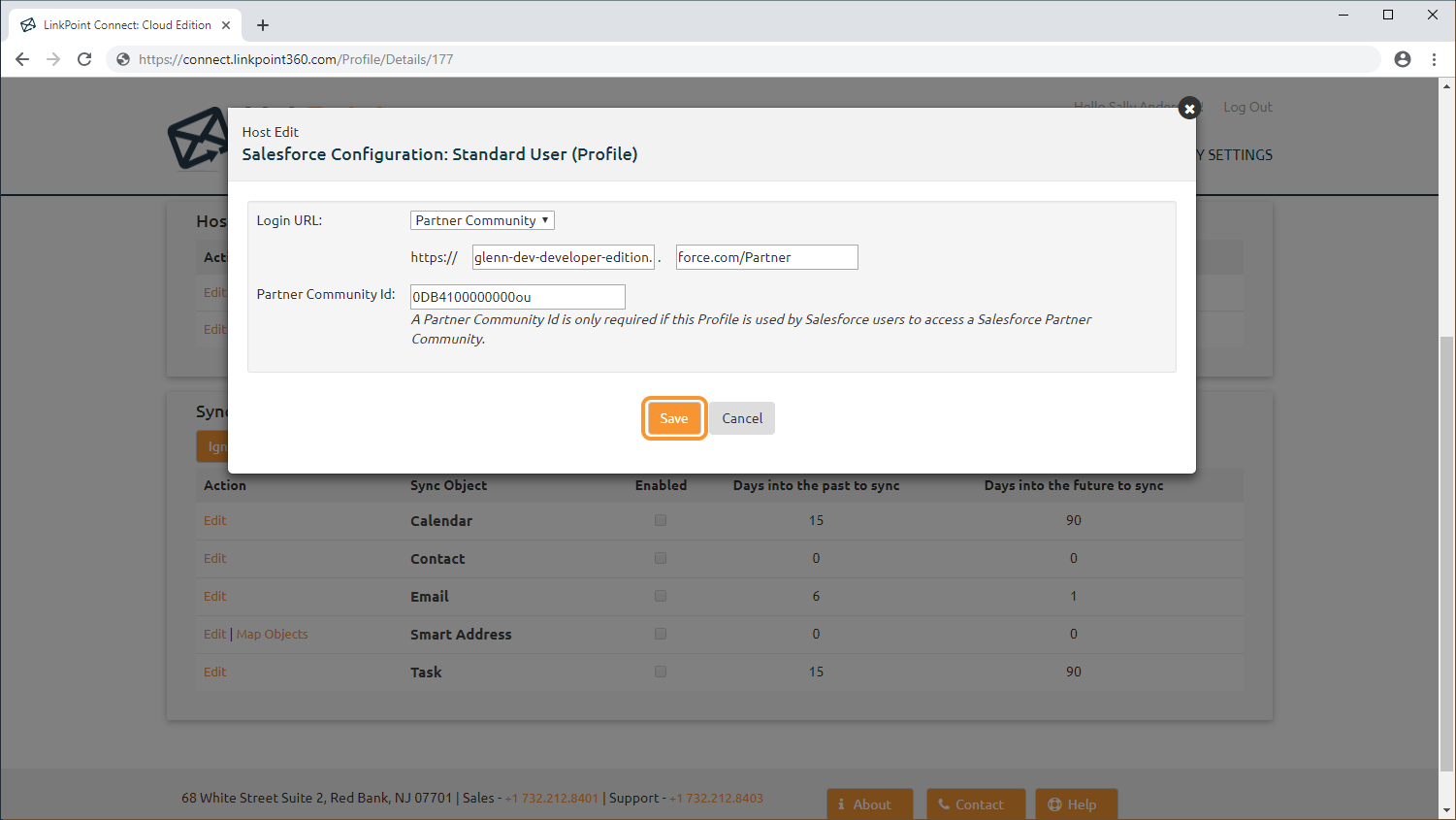Edit the Task sync object

214,672
